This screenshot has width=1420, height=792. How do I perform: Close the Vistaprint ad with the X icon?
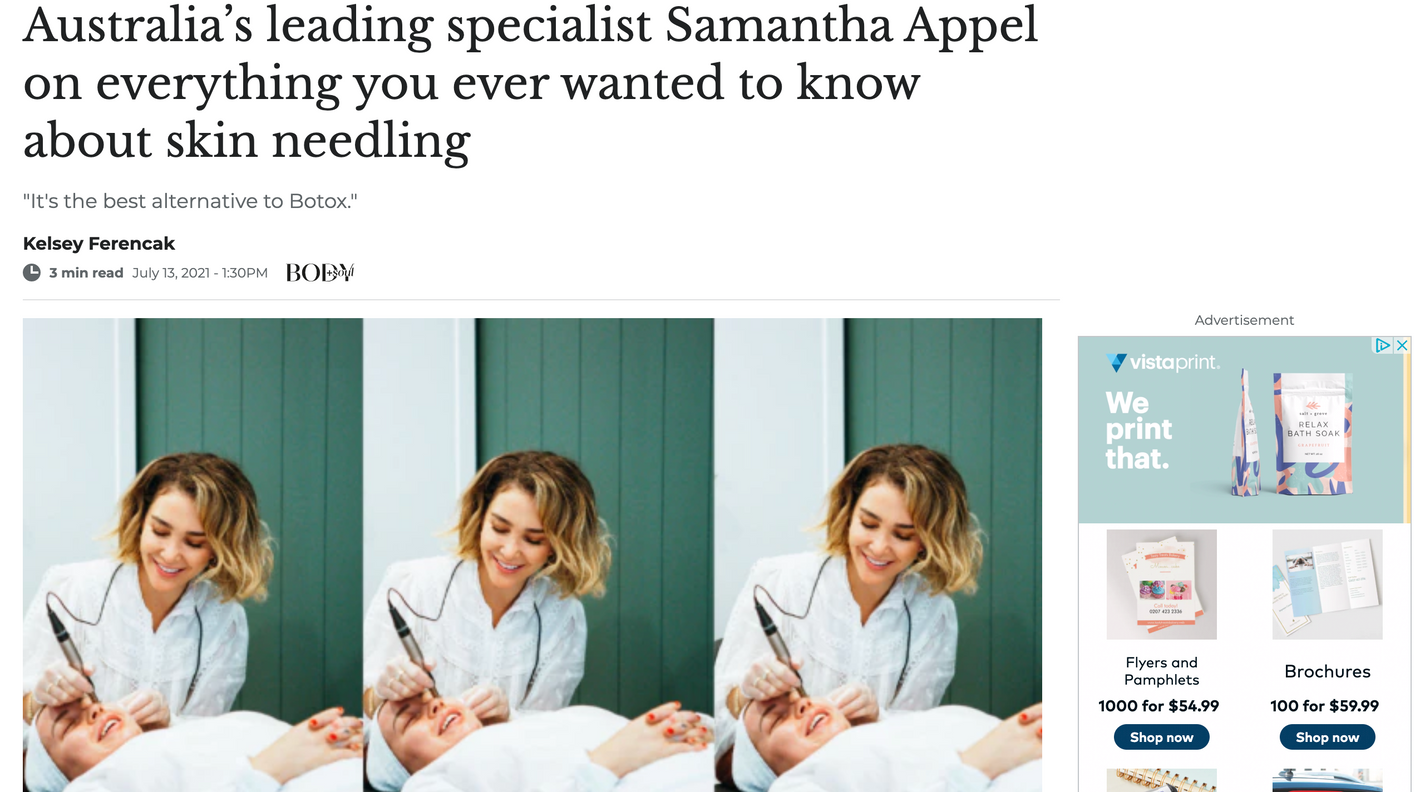1402,345
